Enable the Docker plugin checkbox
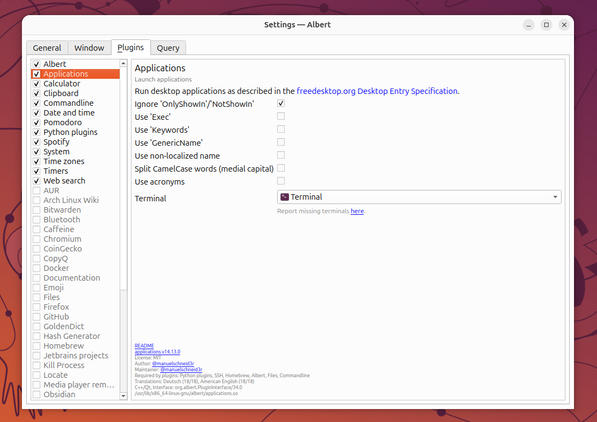Screen dimensions: 597x422 [x=37, y=268]
